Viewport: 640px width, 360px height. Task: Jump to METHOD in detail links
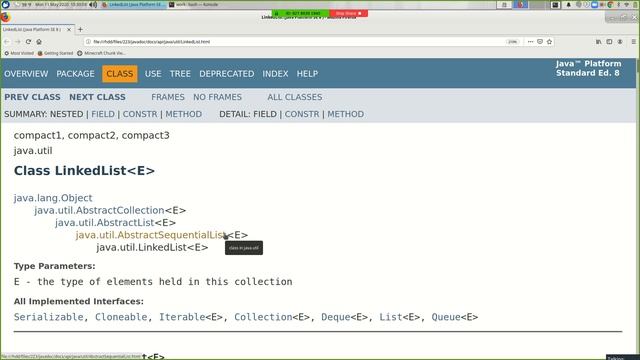pos(346,114)
